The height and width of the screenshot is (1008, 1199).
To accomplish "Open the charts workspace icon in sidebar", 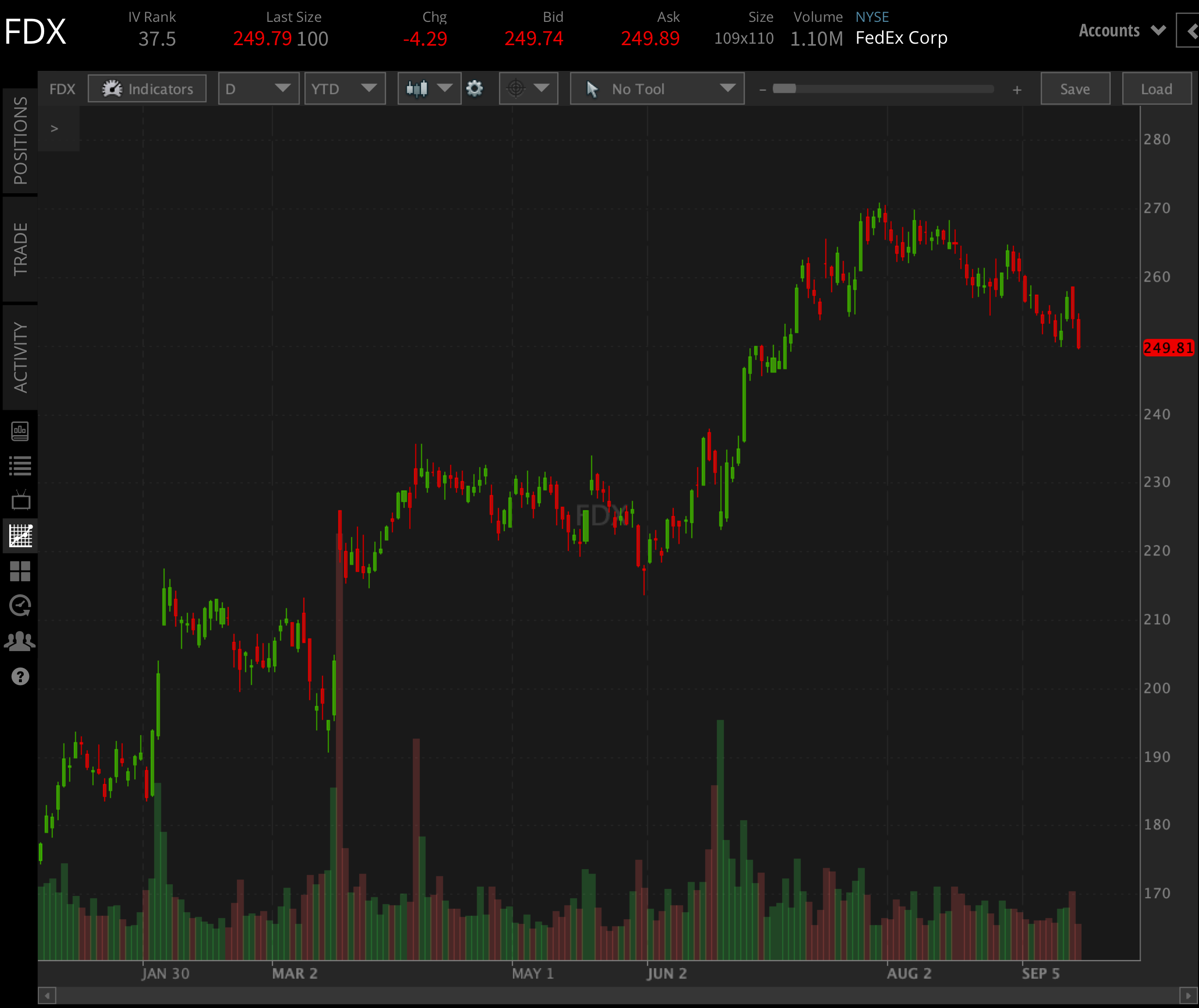I will 20,536.
